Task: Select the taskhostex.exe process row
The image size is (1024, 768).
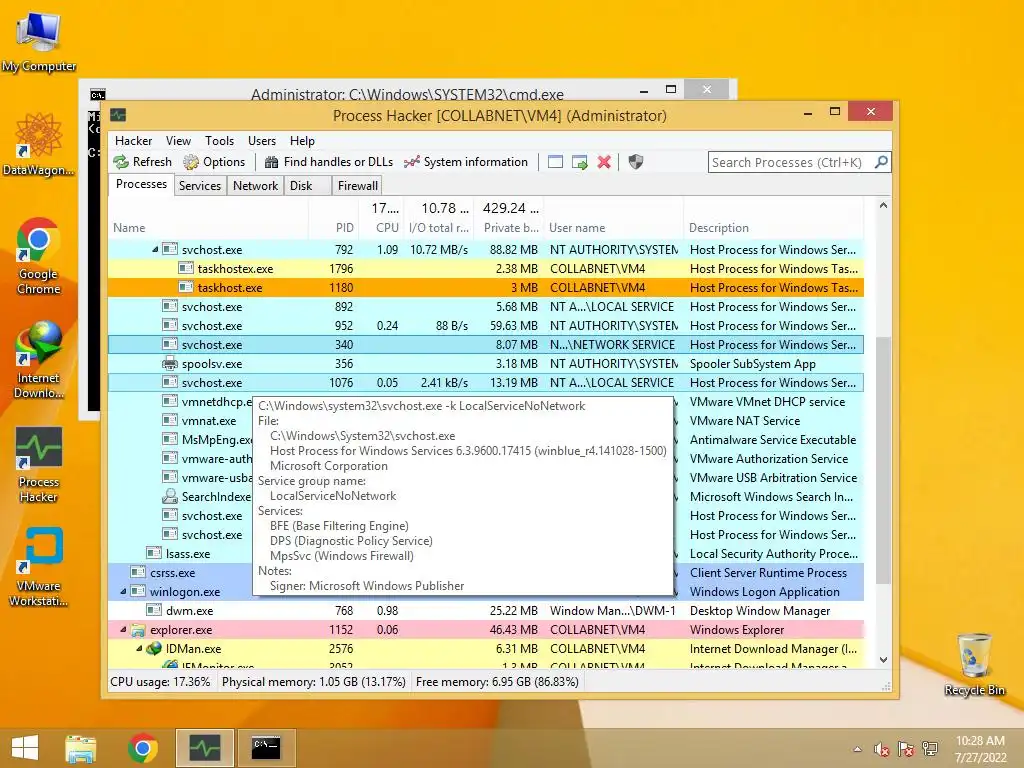Action: 486,268
